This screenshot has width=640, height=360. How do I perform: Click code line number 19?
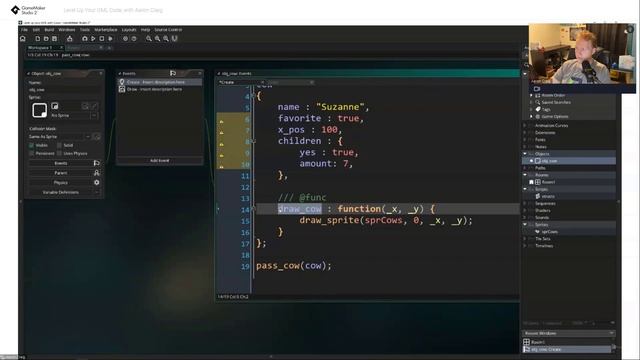tap(245, 267)
